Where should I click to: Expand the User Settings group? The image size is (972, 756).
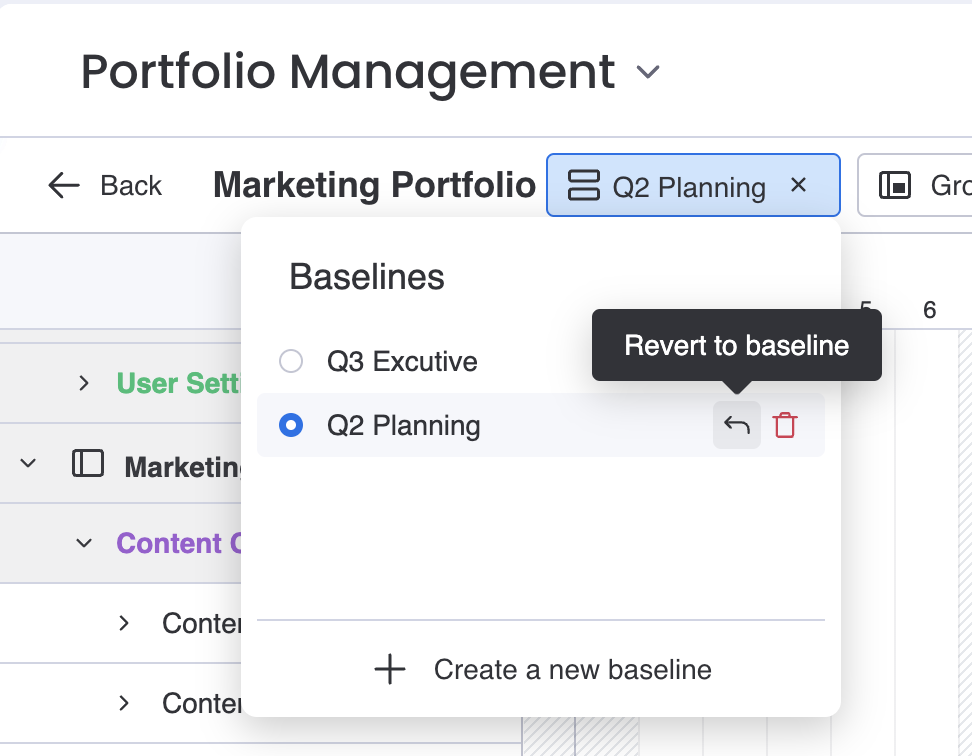84,383
